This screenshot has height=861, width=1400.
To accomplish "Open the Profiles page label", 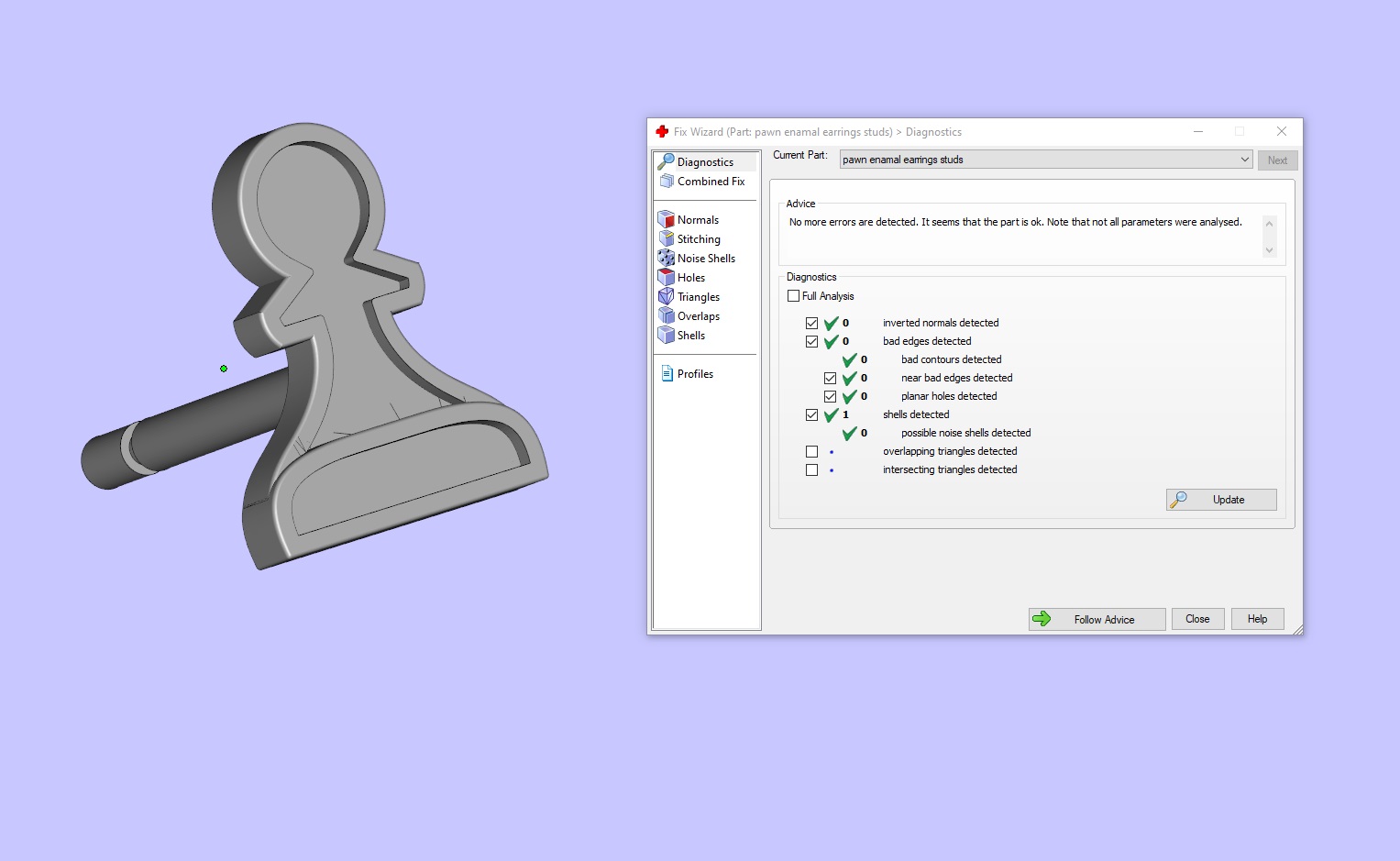I will pyautogui.click(x=695, y=374).
